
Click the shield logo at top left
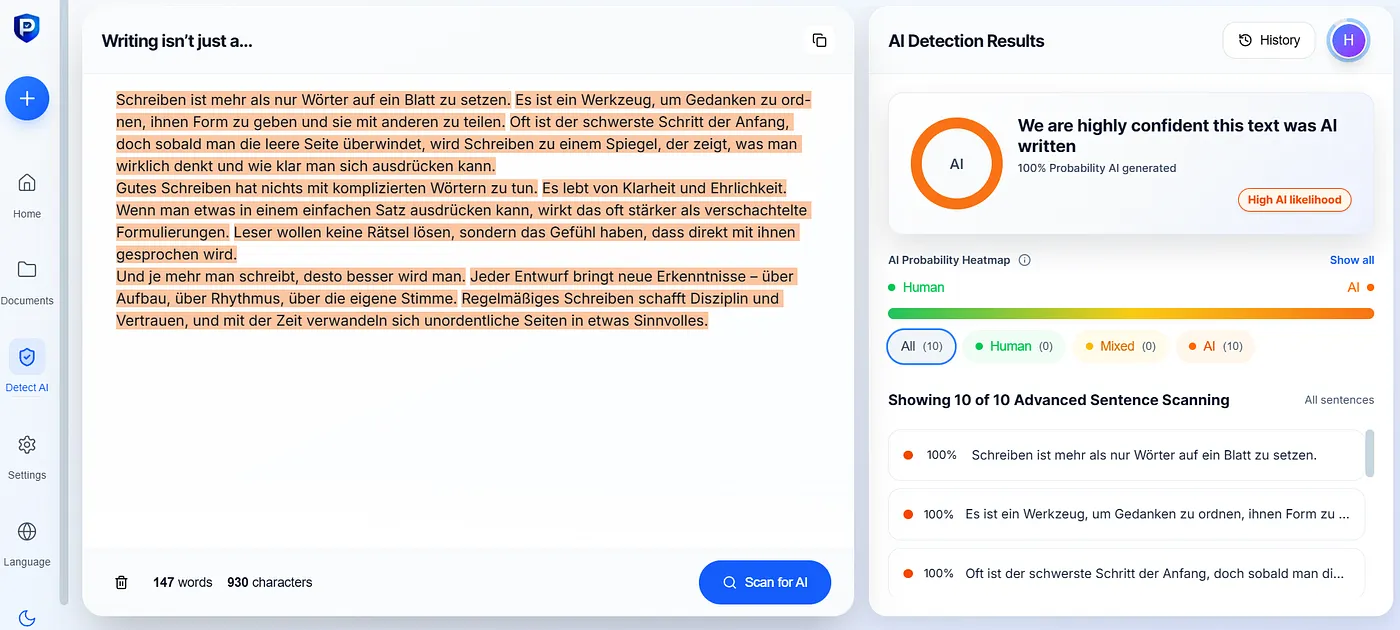27,28
